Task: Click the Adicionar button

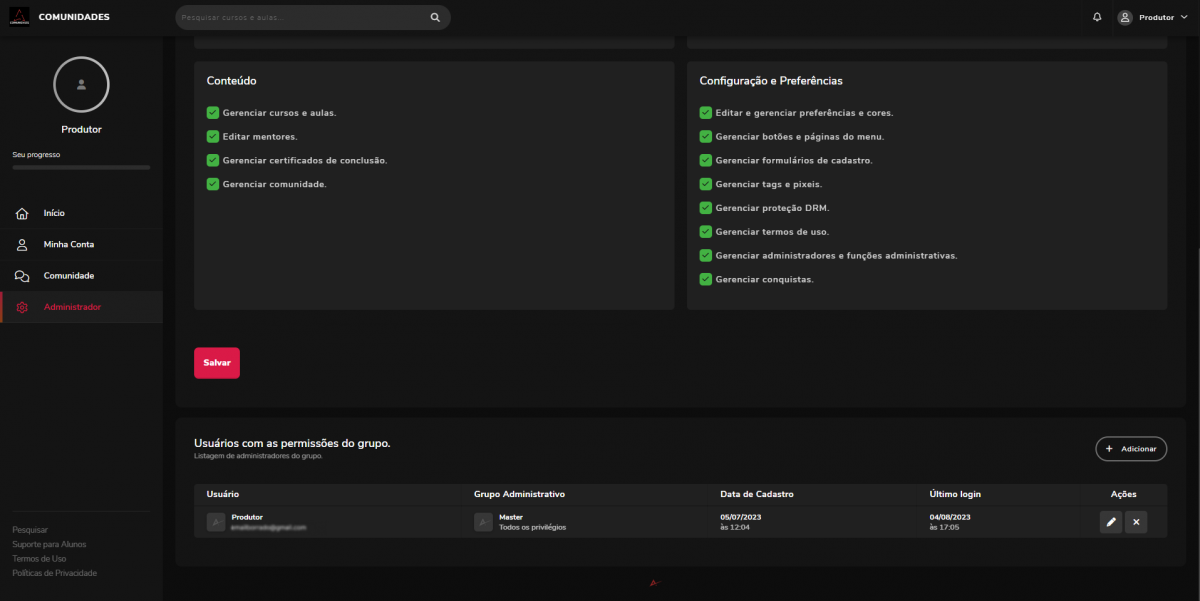Action: click(x=1131, y=449)
